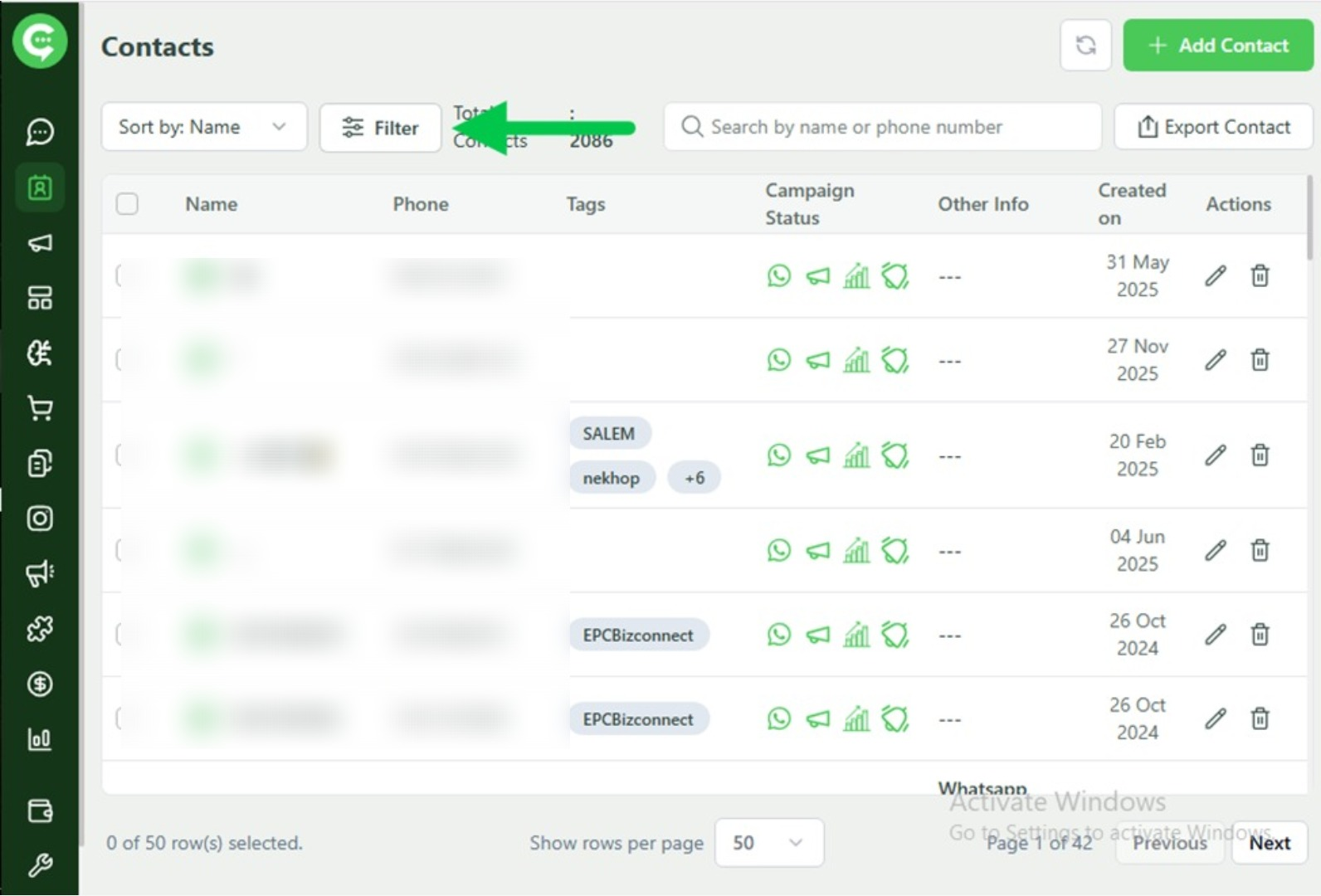
Task: Open the Filter options
Action: point(380,128)
